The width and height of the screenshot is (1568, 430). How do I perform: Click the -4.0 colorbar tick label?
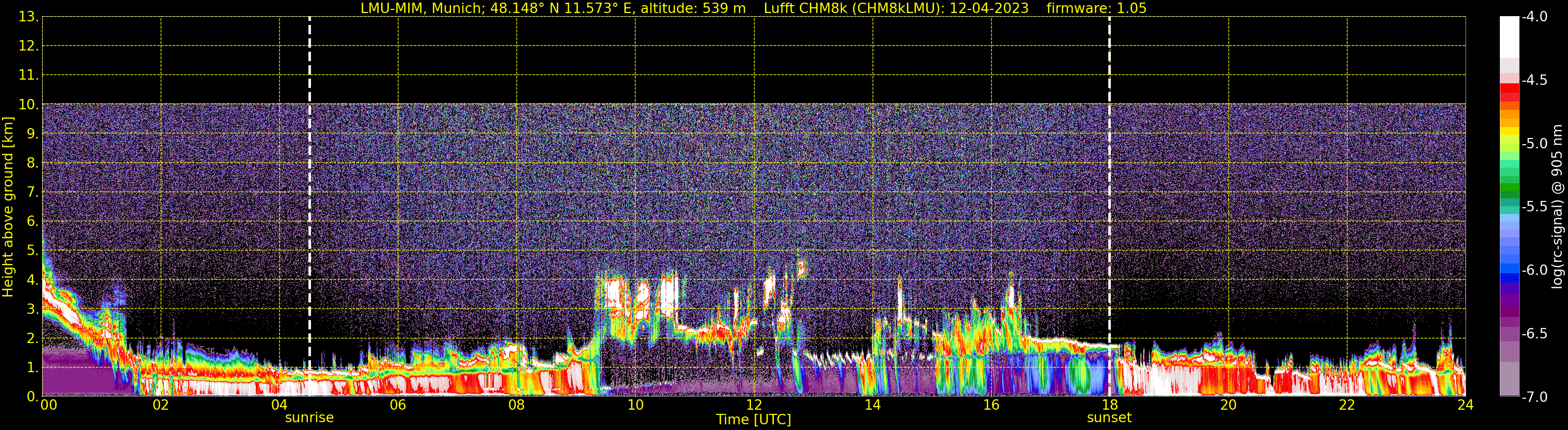click(x=1534, y=17)
